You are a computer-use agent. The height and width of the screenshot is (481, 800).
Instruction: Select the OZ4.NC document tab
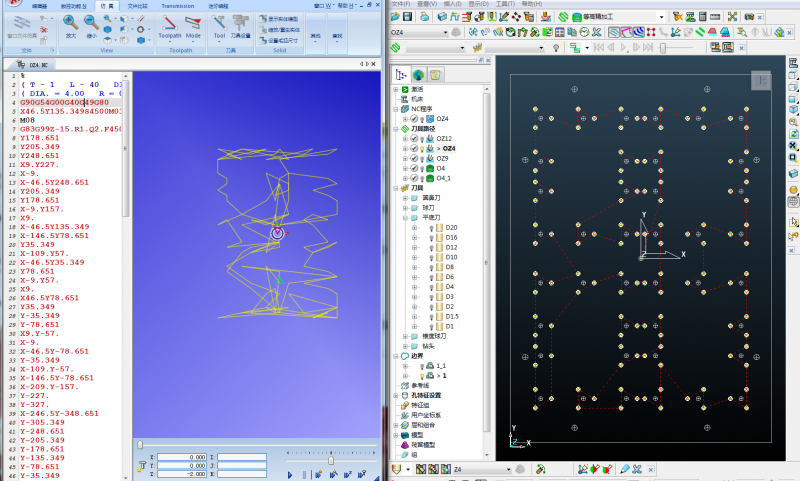(x=34, y=65)
